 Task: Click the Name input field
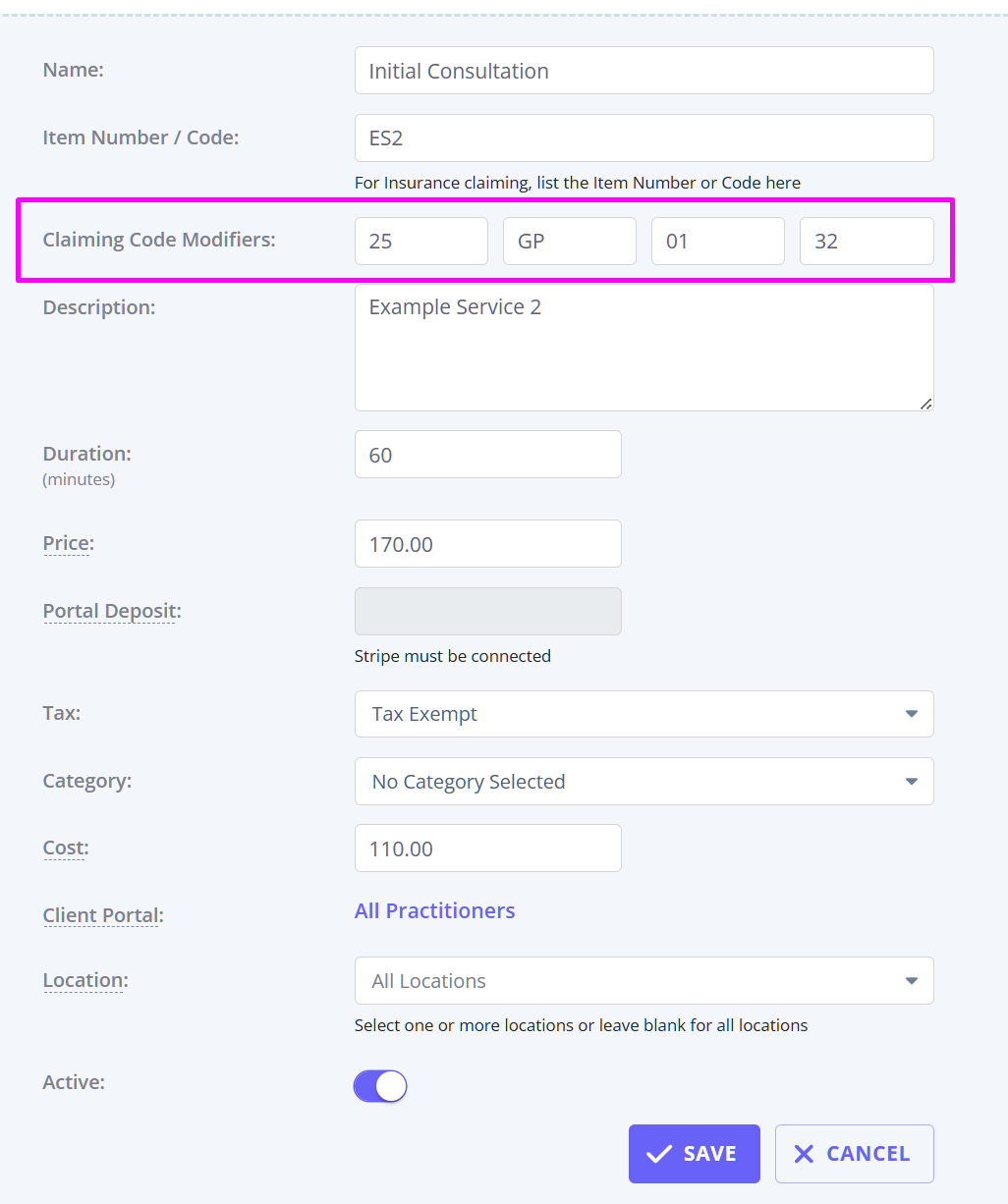[x=644, y=71]
